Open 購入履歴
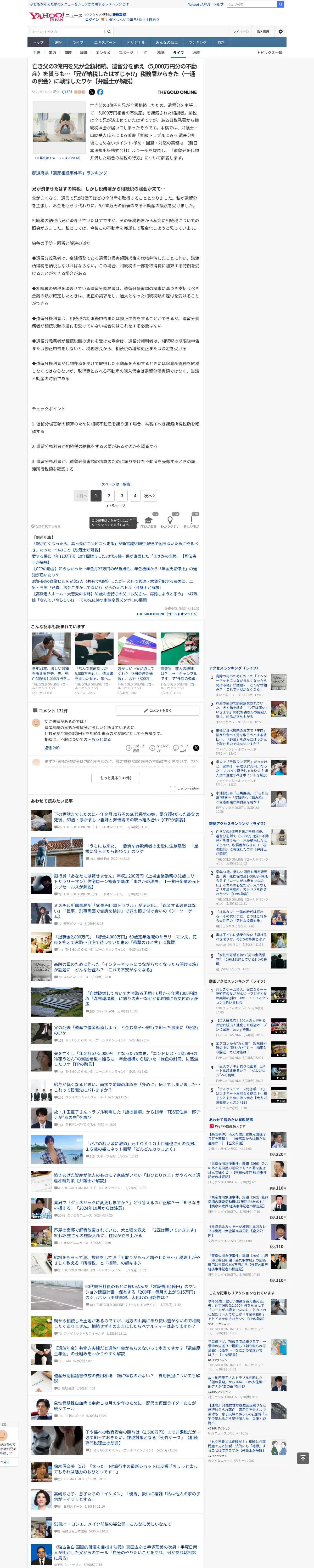The image size is (314, 1568). (263, 32)
